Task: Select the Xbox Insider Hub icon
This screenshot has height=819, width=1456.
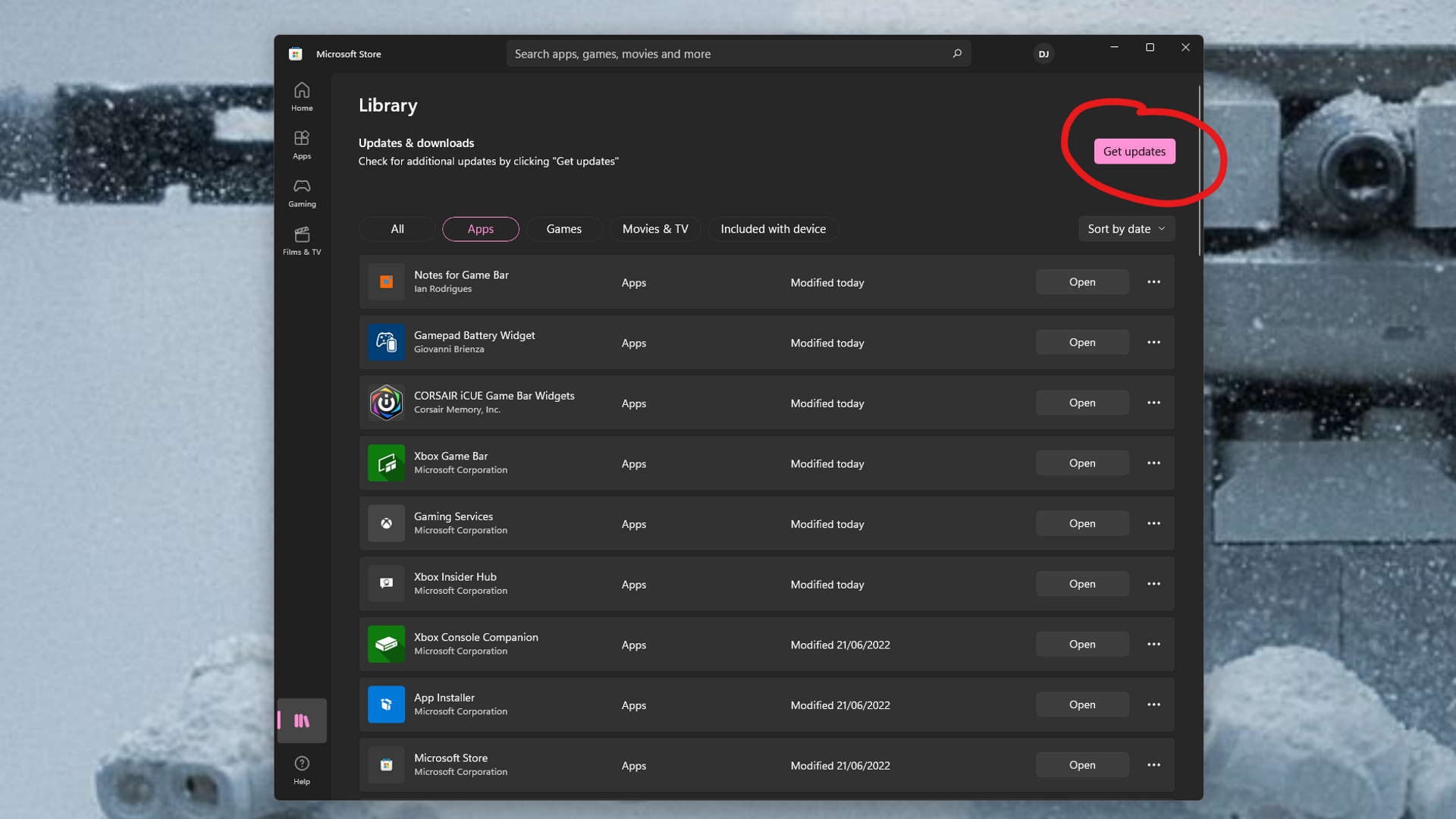Action: click(x=385, y=583)
